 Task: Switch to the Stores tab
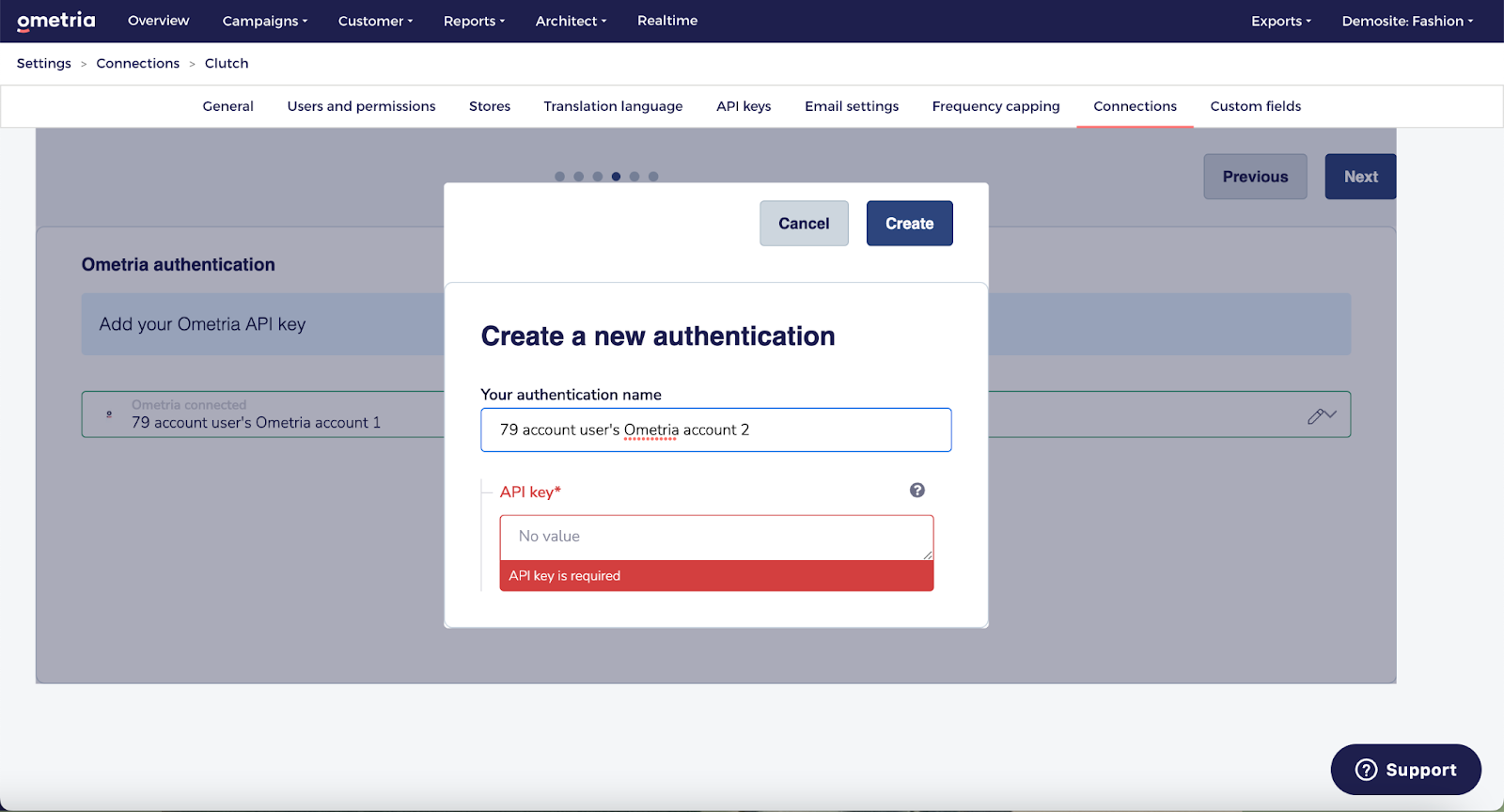pos(490,106)
